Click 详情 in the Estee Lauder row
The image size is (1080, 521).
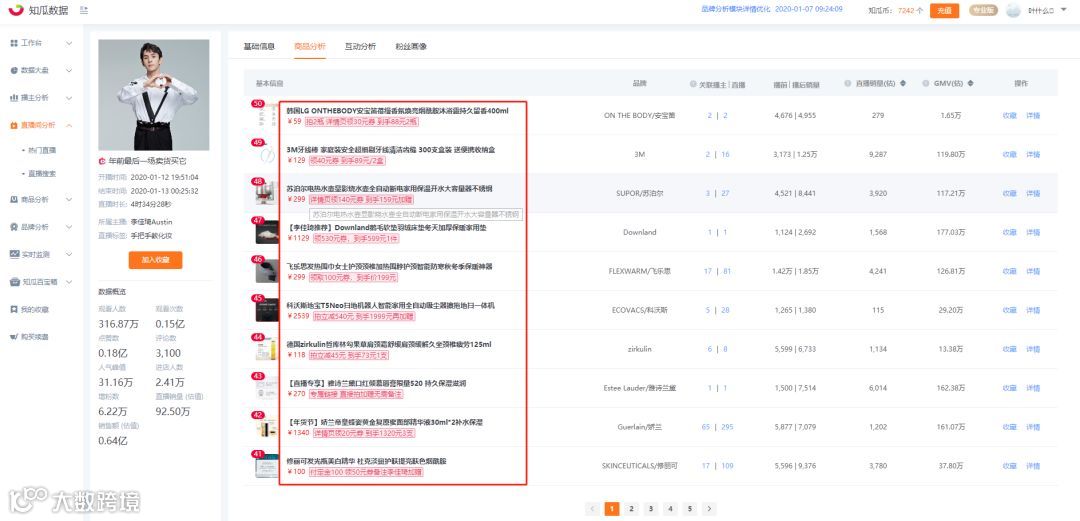1033,388
